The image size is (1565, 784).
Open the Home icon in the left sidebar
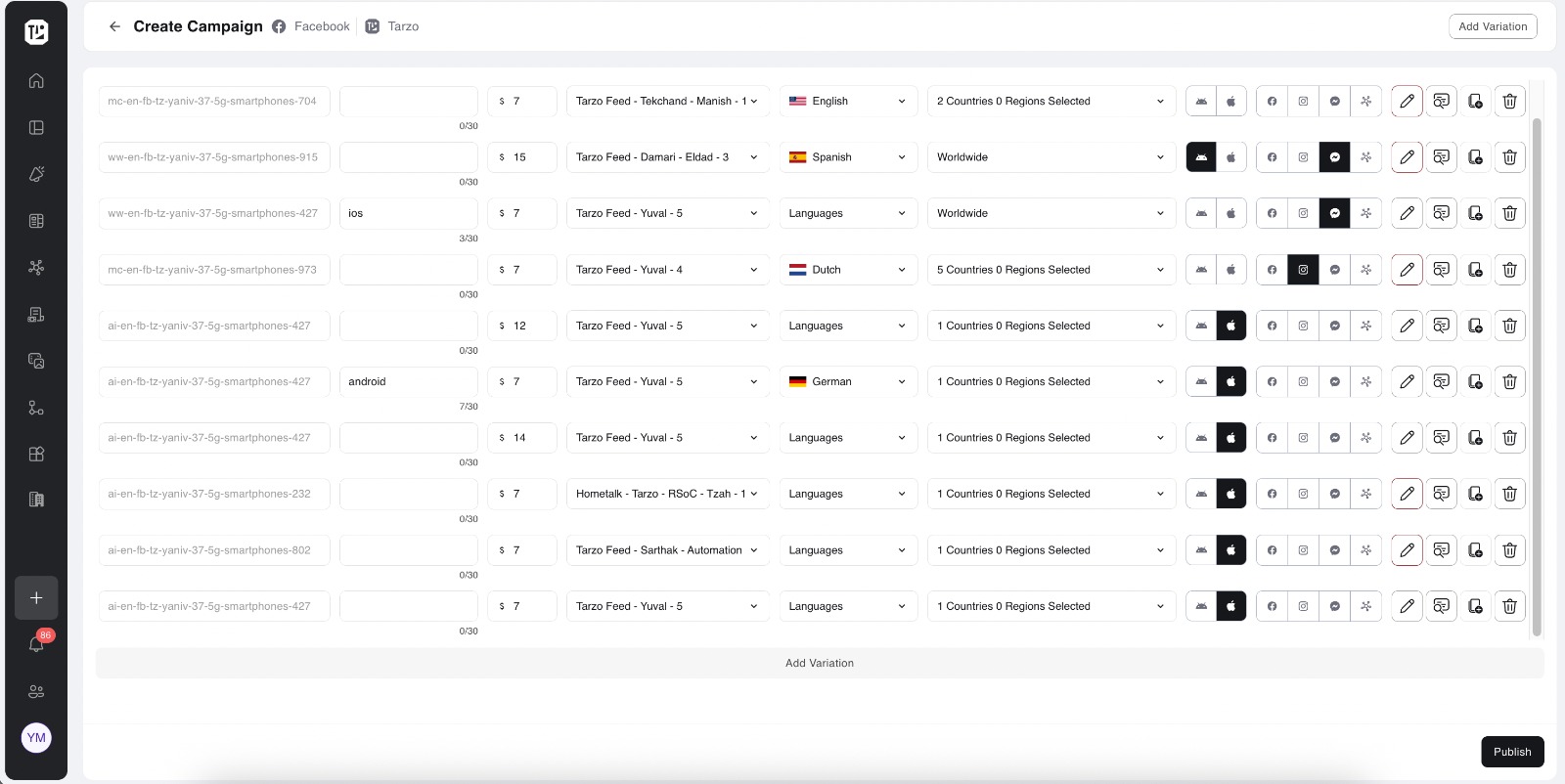pyautogui.click(x=36, y=81)
